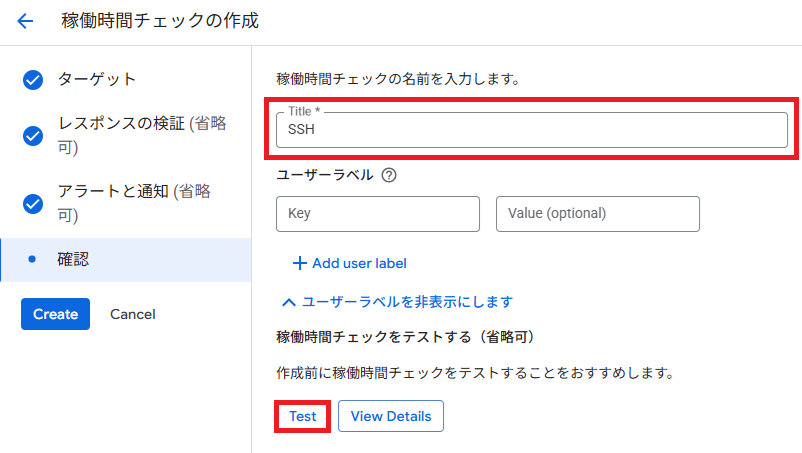Click the plus icon for Add user label
Image resolution: width=802 pixels, height=453 pixels.
298,263
